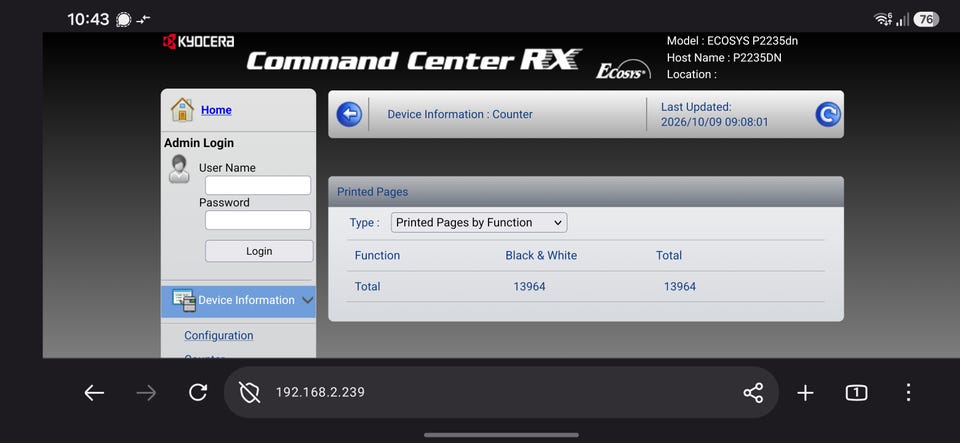Open the browser three-dot menu
This screenshot has height=443, width=960.
(909, 393)
